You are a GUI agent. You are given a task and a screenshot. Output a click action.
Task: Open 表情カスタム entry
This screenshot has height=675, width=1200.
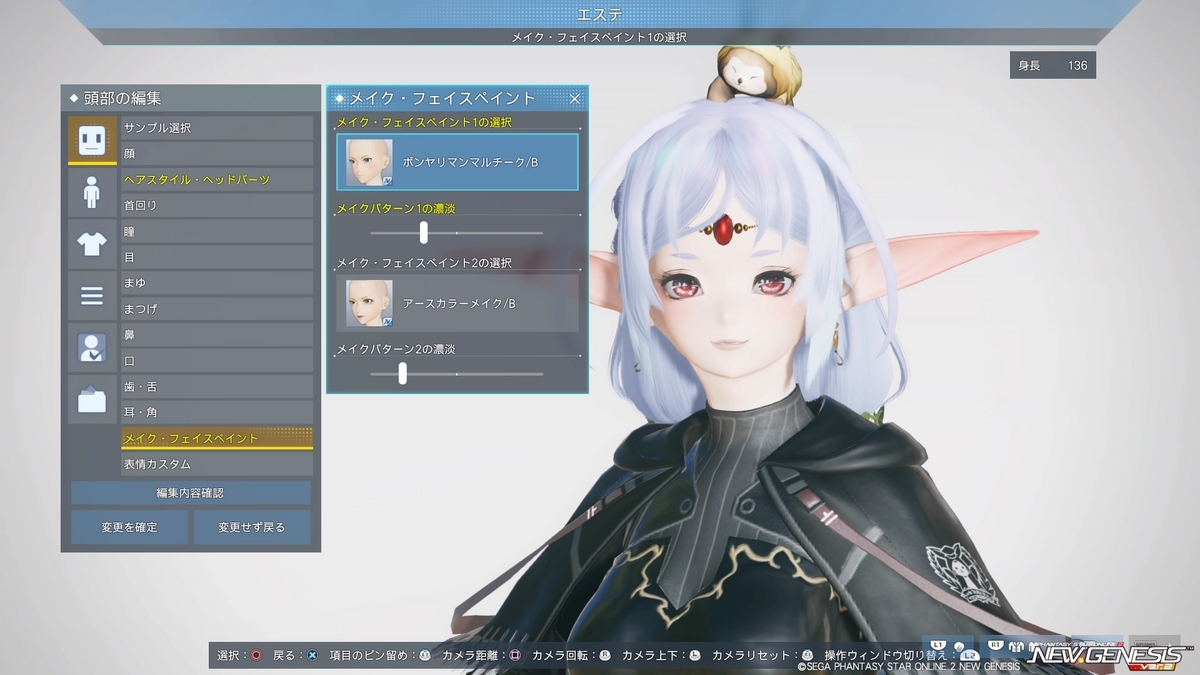coord(217,464)
